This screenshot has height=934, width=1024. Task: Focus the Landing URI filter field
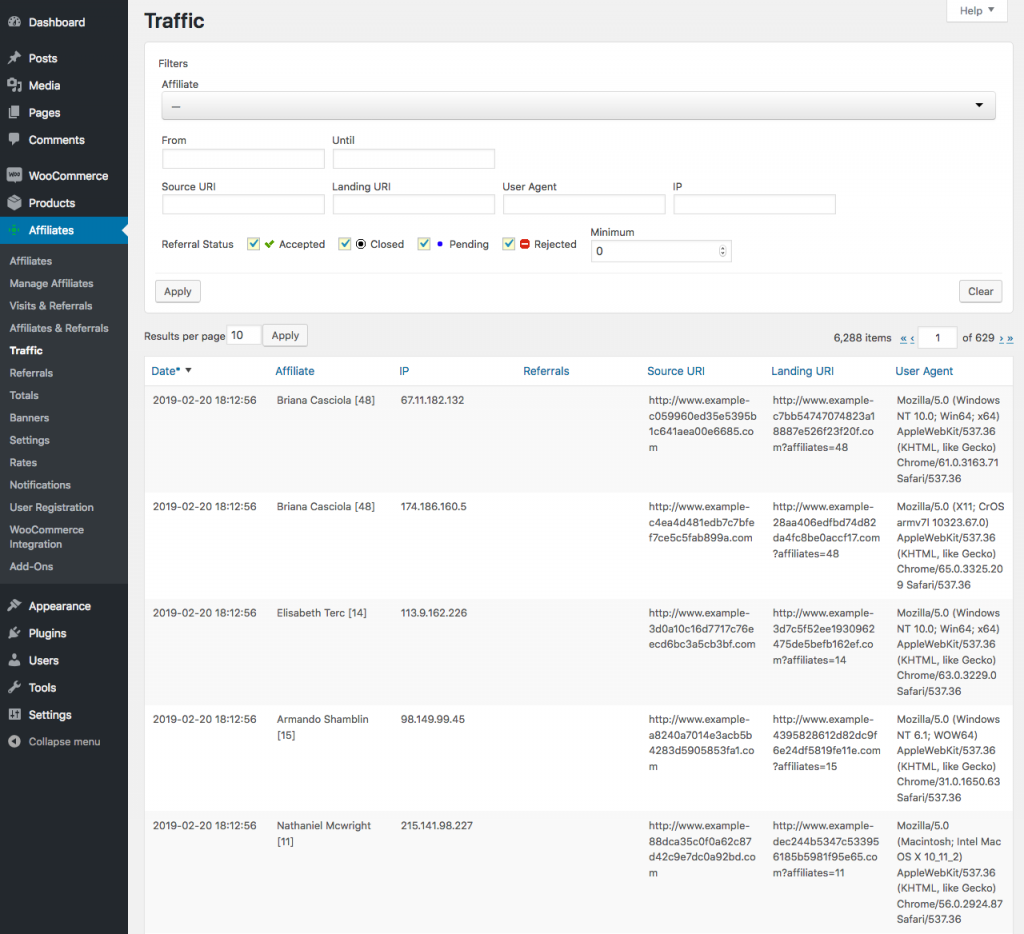[x=413, y=204]
